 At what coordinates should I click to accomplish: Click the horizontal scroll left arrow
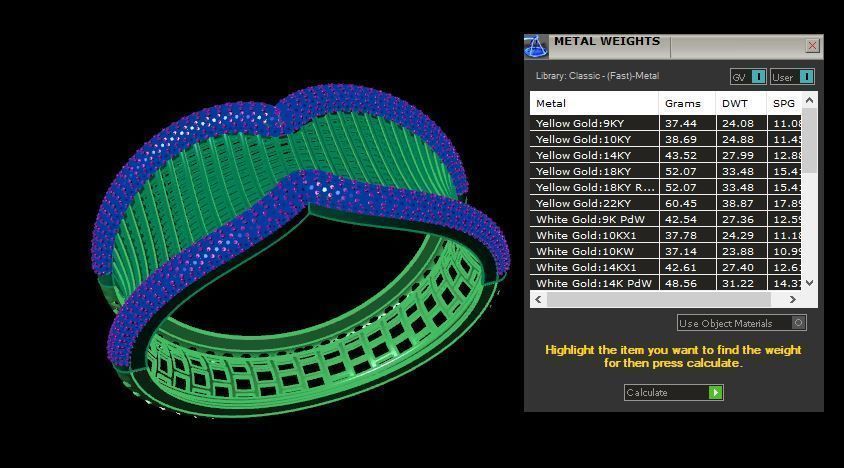pyautogui.click(x=538, y=299)
